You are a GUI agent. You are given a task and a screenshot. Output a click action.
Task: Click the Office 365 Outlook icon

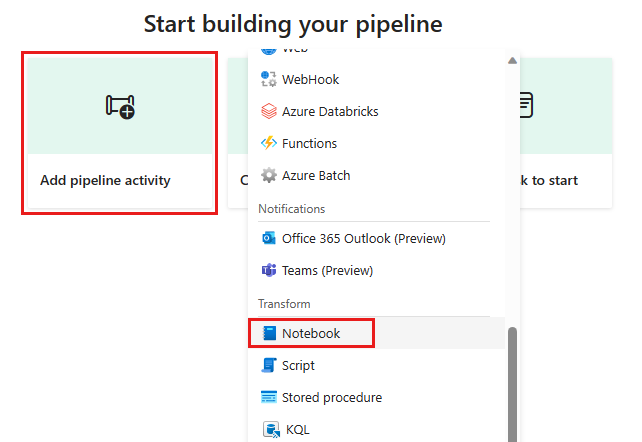[268, 238]
